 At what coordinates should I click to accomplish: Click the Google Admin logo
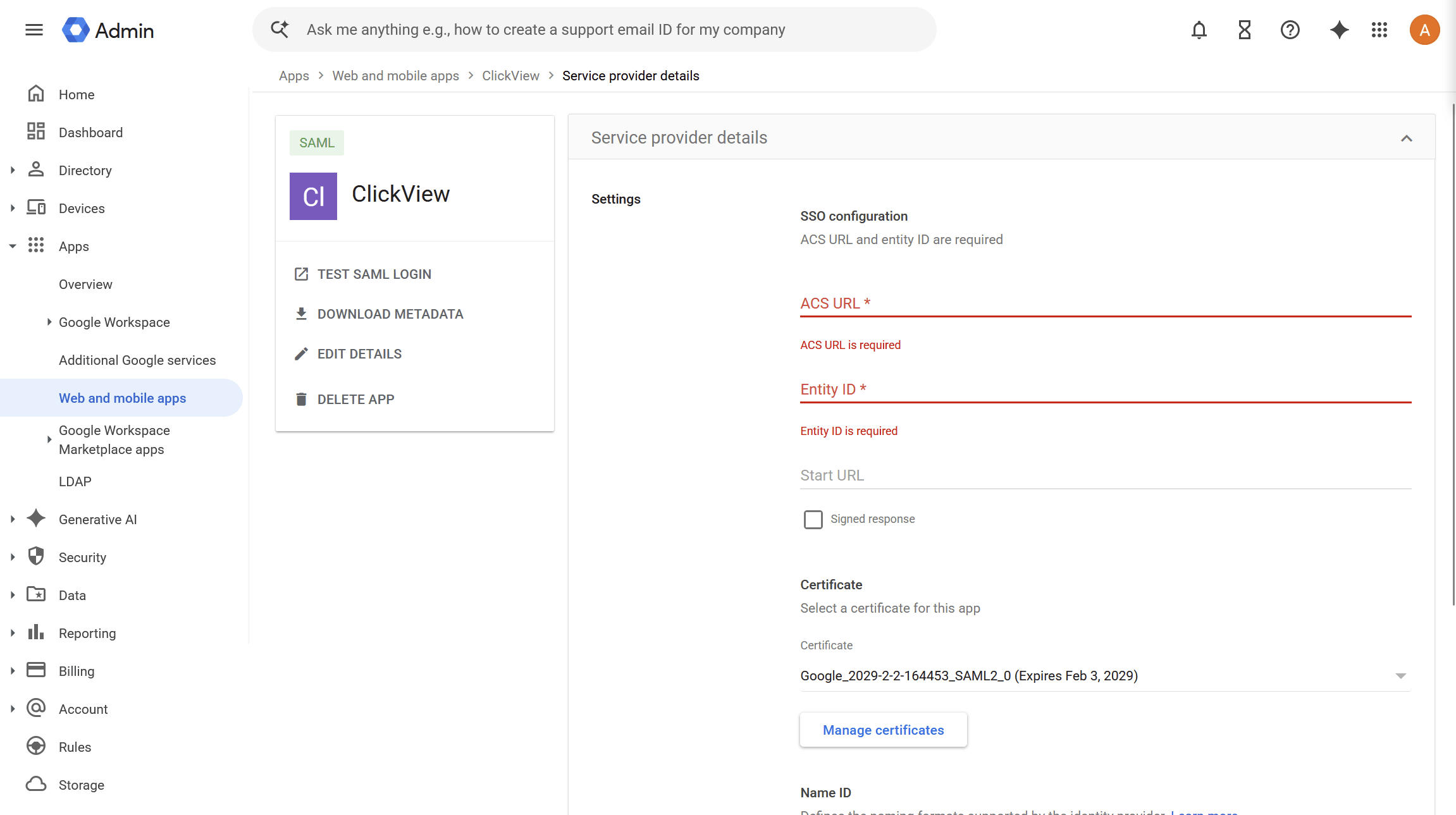(x=108, y=30)
